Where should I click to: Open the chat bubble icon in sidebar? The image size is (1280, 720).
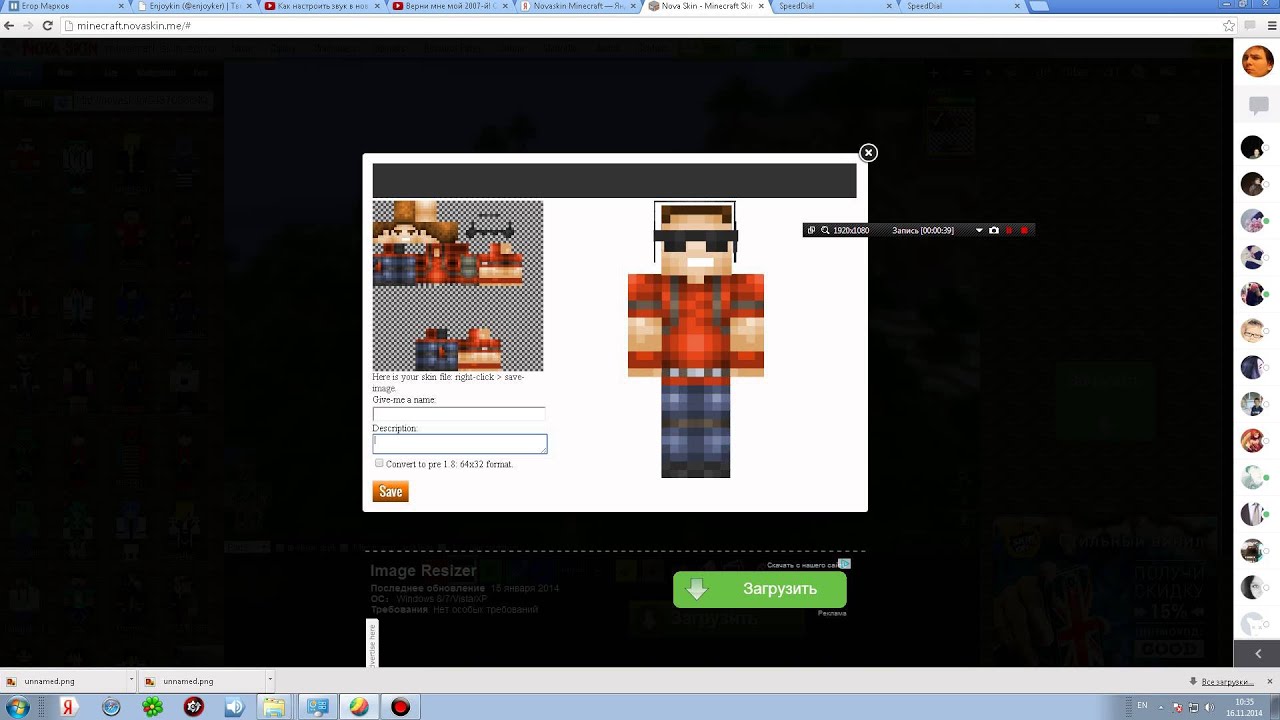1258,104
